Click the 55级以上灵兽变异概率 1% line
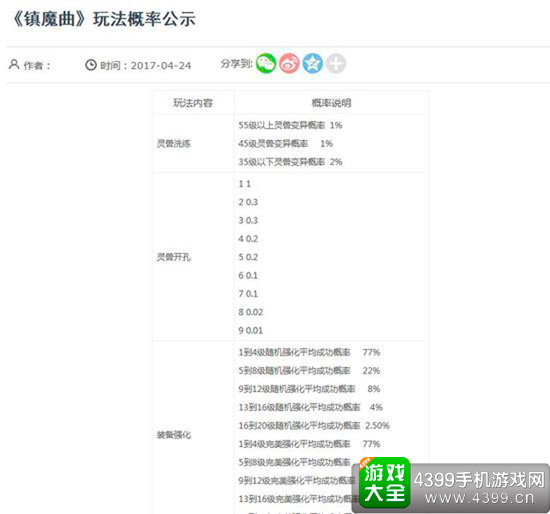Screen dimensions: 550x514 pos(290,125)
